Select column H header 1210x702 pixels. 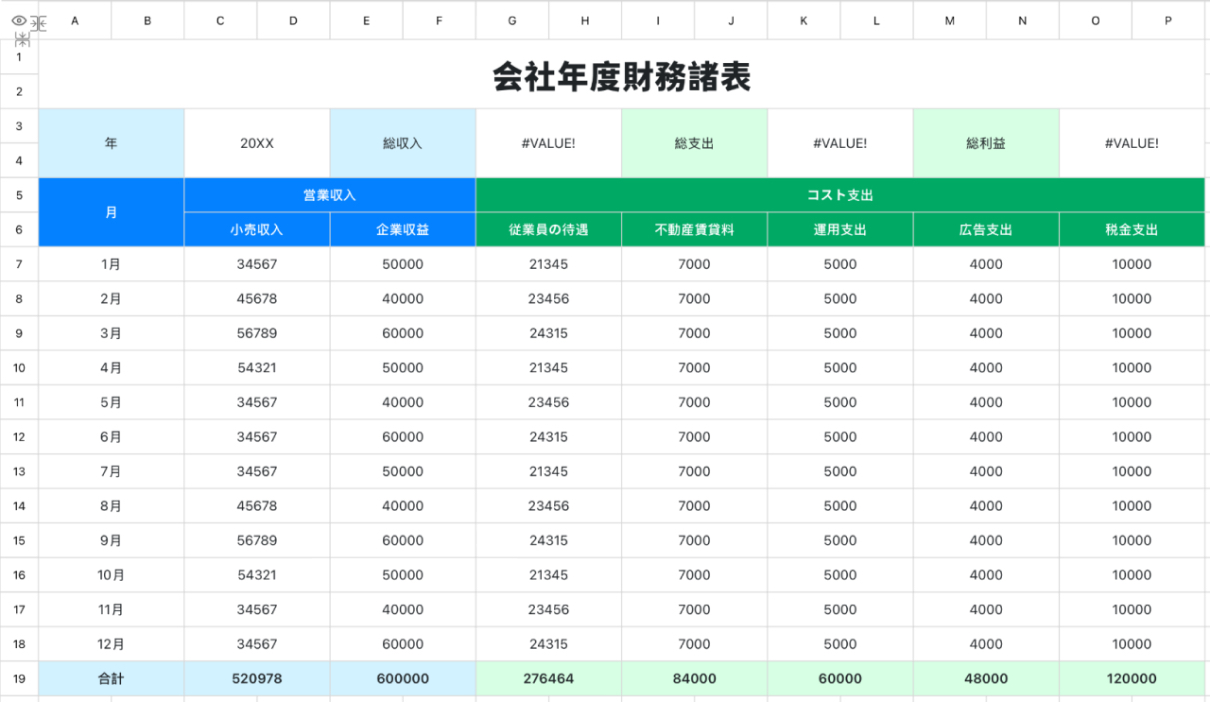tap(586, 20)
